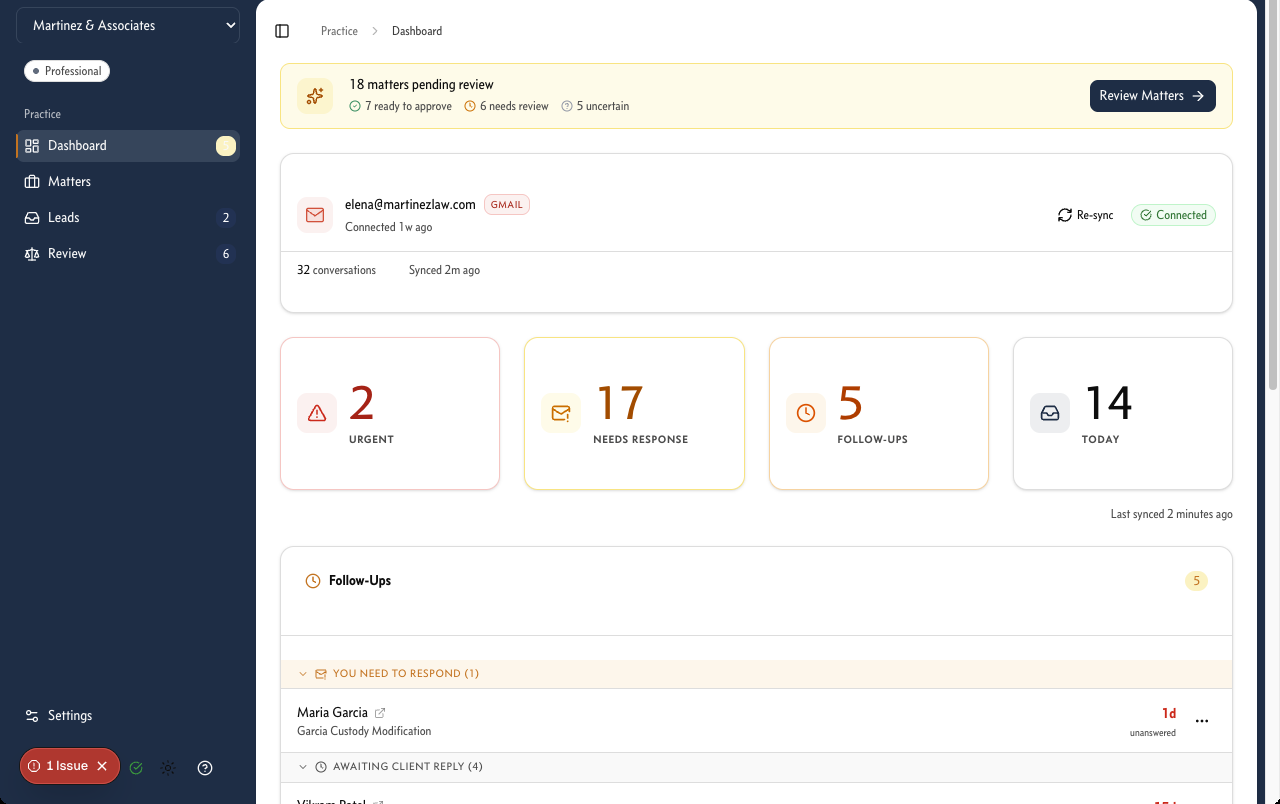Click the Leads count badge 2

coord(226,217)
